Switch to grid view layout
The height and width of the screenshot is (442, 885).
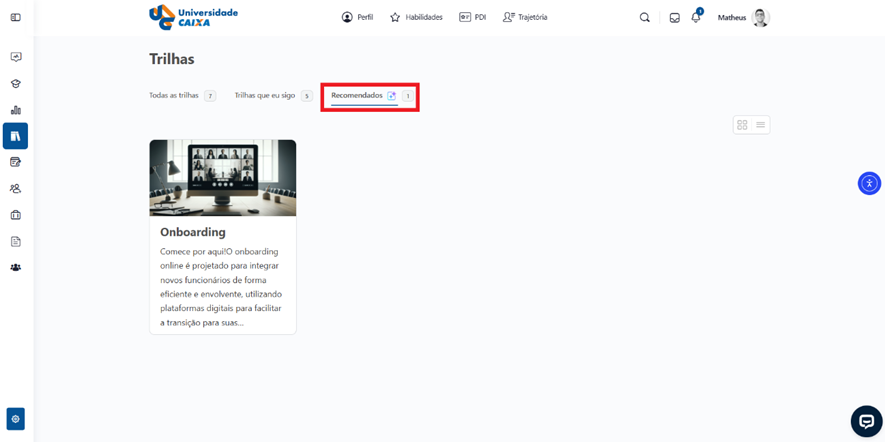pos(742,125)
